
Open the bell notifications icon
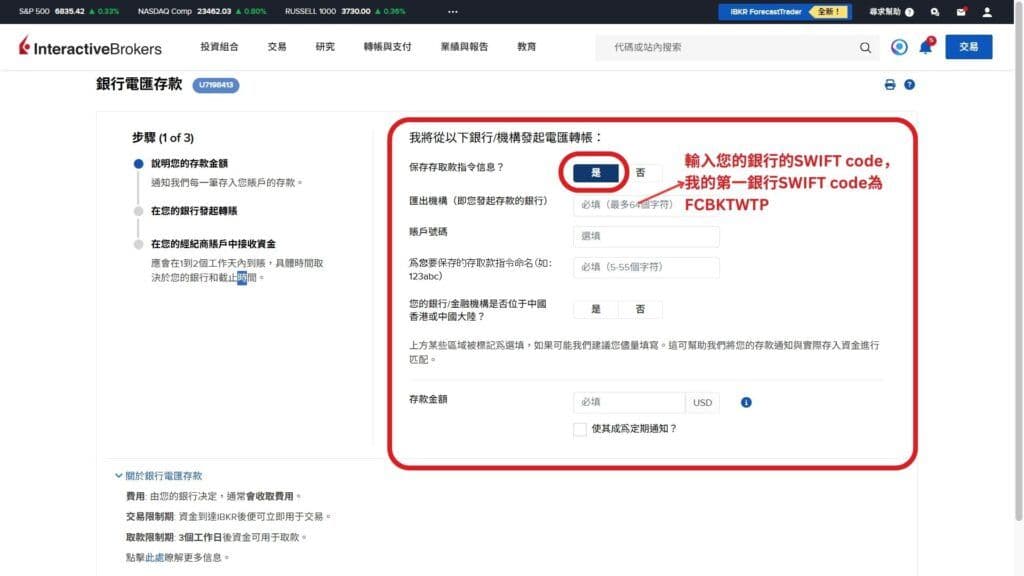[924, 47]
